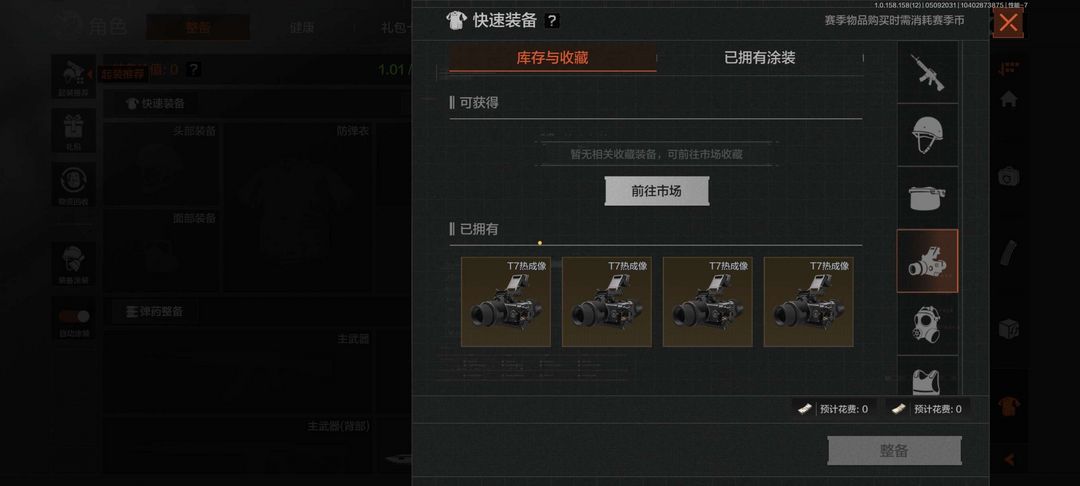Open the gas mask category
This screenshot has width=1080, height=486.
[x=927, y=324]
